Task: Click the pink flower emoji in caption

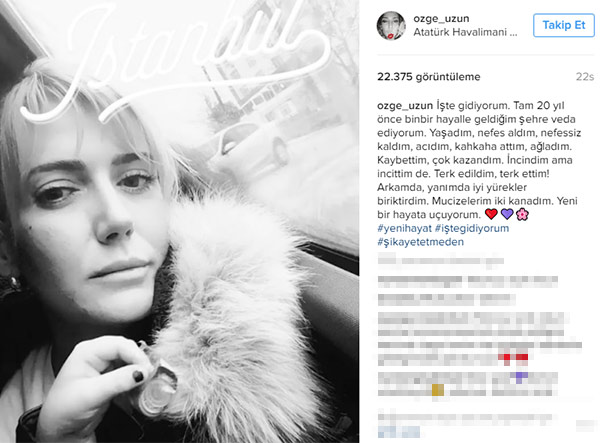Action: tap(522, 214)
